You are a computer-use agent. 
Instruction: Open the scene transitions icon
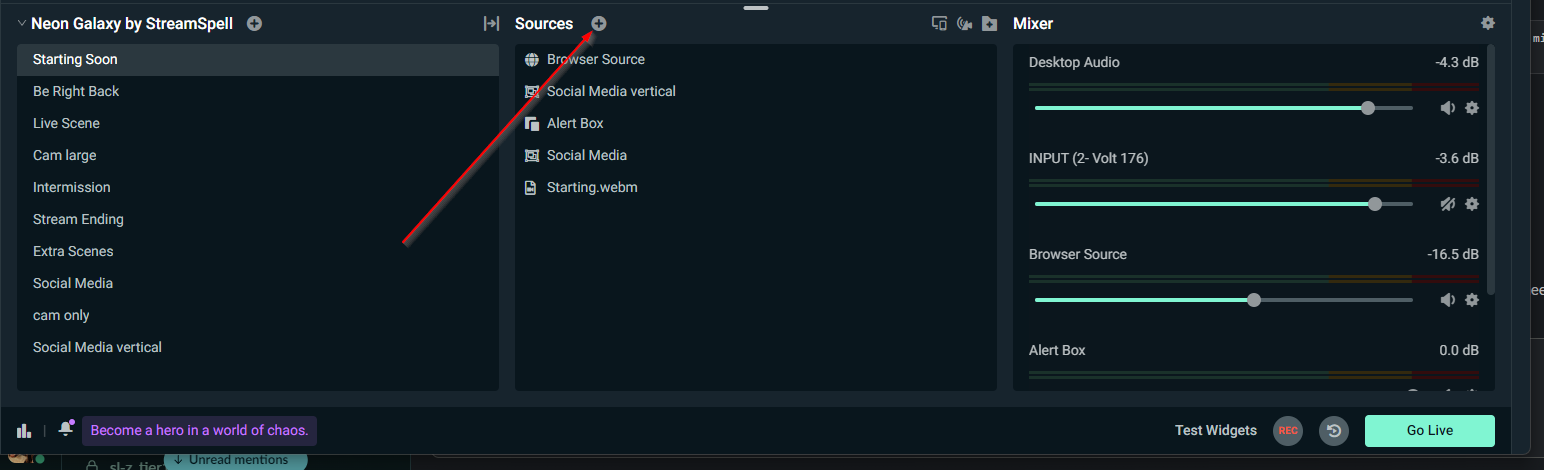pos(491,24)
